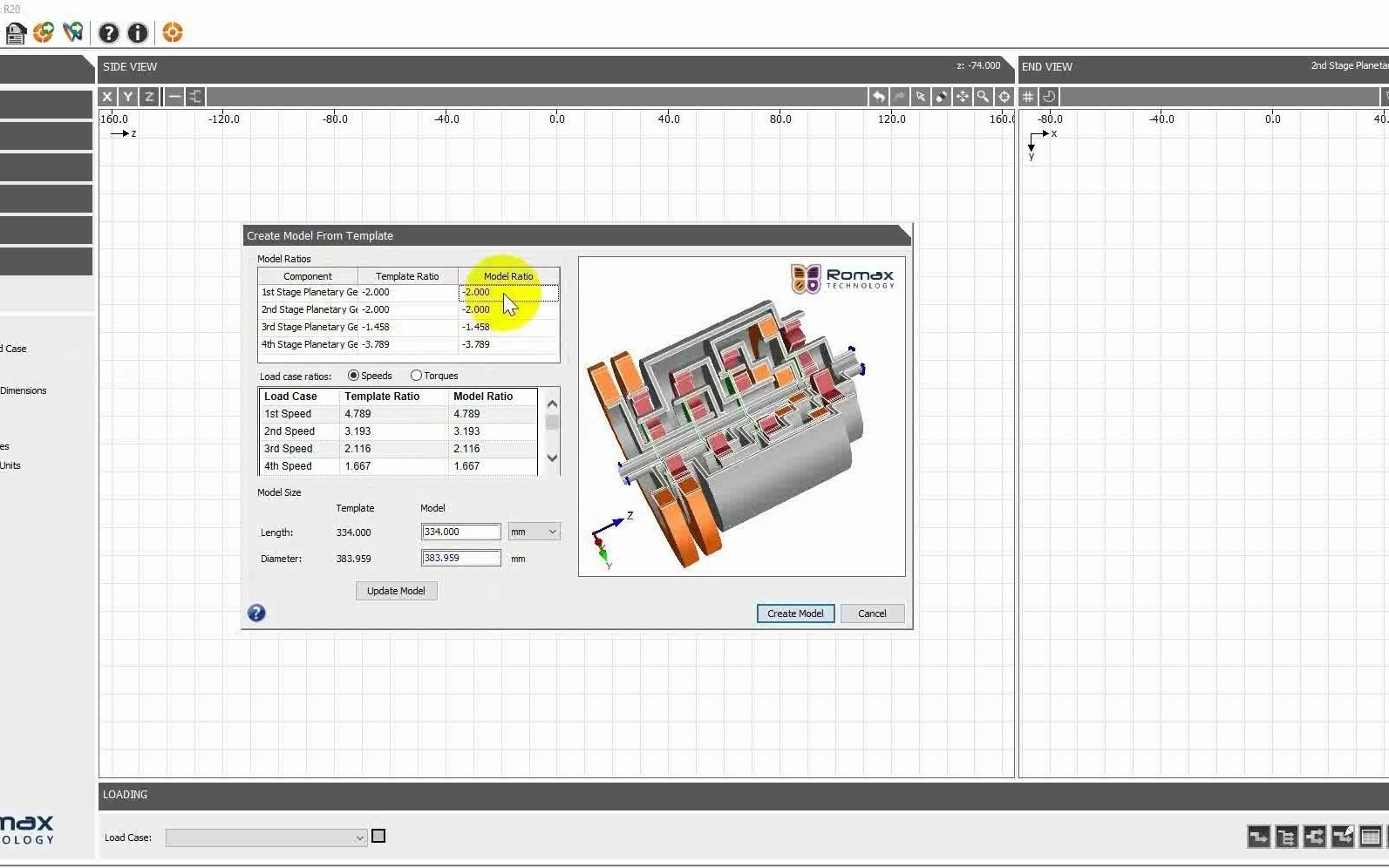Click the Update Model button
Viewport: 1389px width, 868px height.
[x=396, y=591]
